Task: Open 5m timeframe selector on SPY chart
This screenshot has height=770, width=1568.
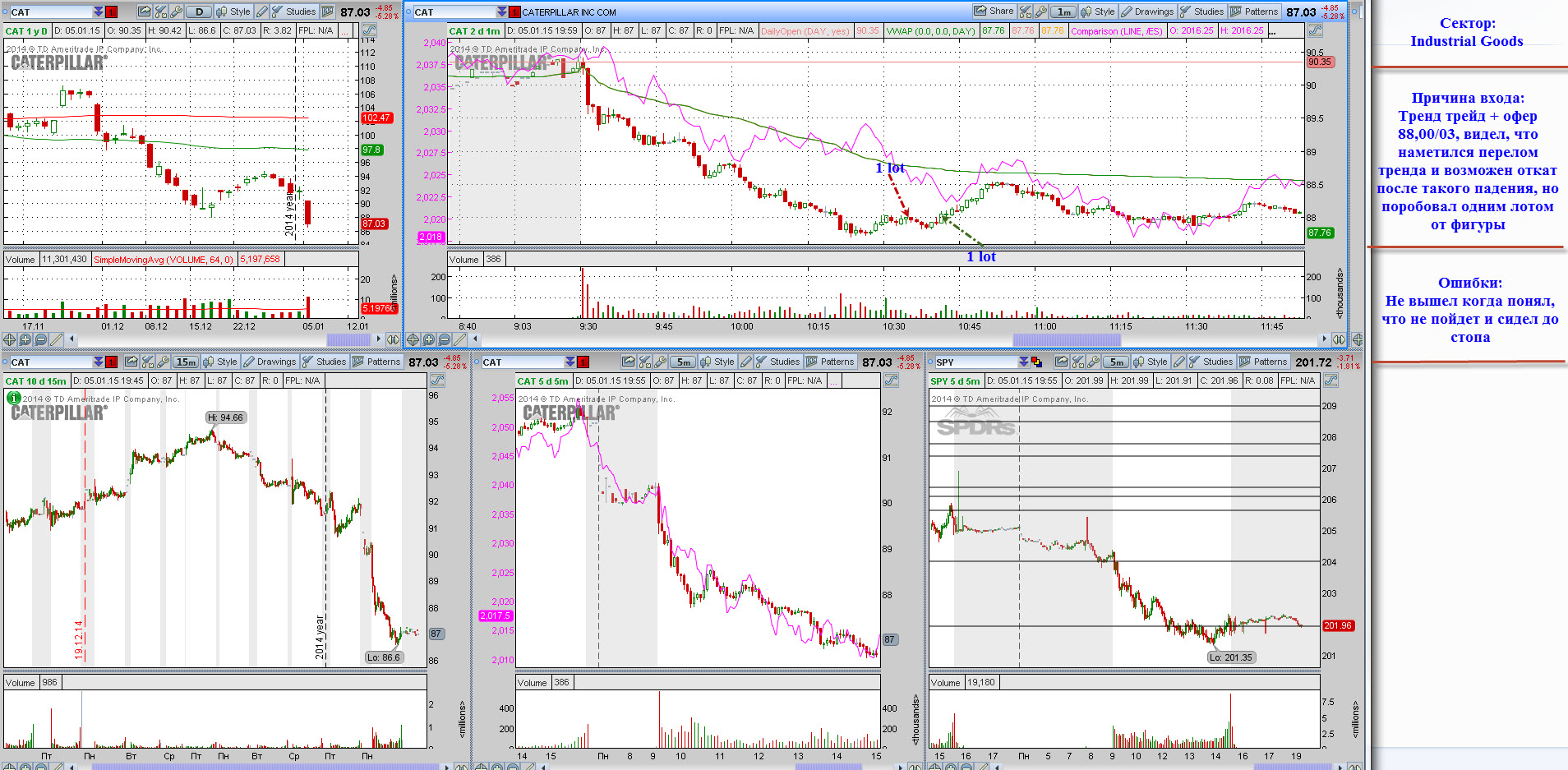Action: point(1116,362)
